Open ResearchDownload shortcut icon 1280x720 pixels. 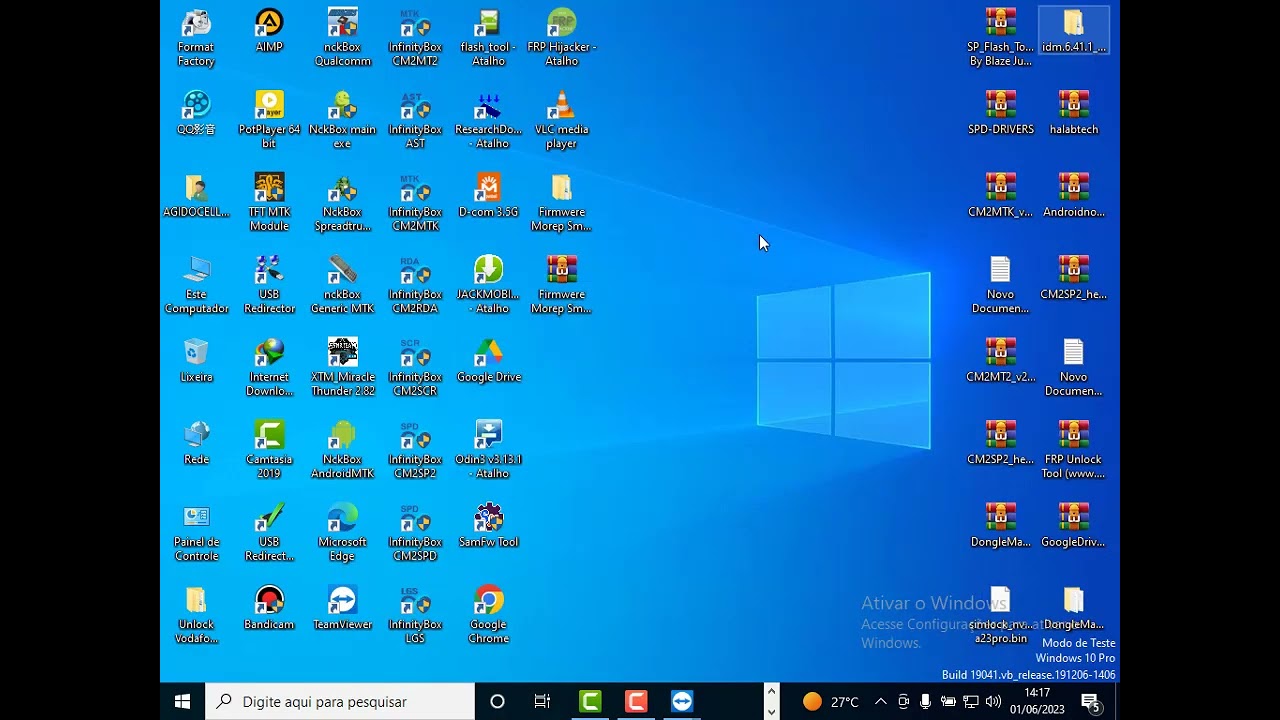tap(488, 120)
